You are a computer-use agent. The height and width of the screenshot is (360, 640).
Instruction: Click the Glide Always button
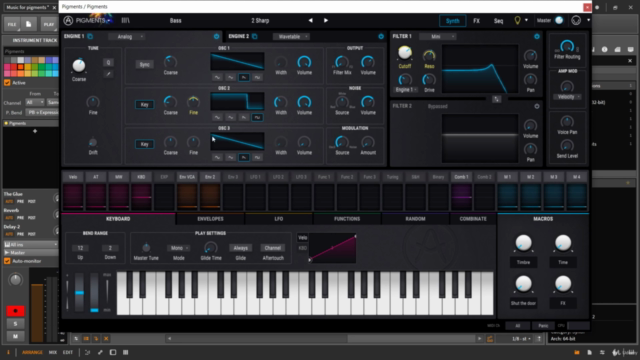tap(240, 248)
